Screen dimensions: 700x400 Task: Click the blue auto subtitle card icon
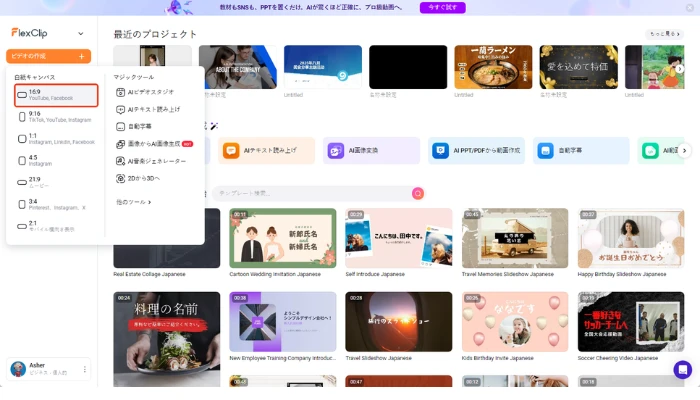click(546, 150)
